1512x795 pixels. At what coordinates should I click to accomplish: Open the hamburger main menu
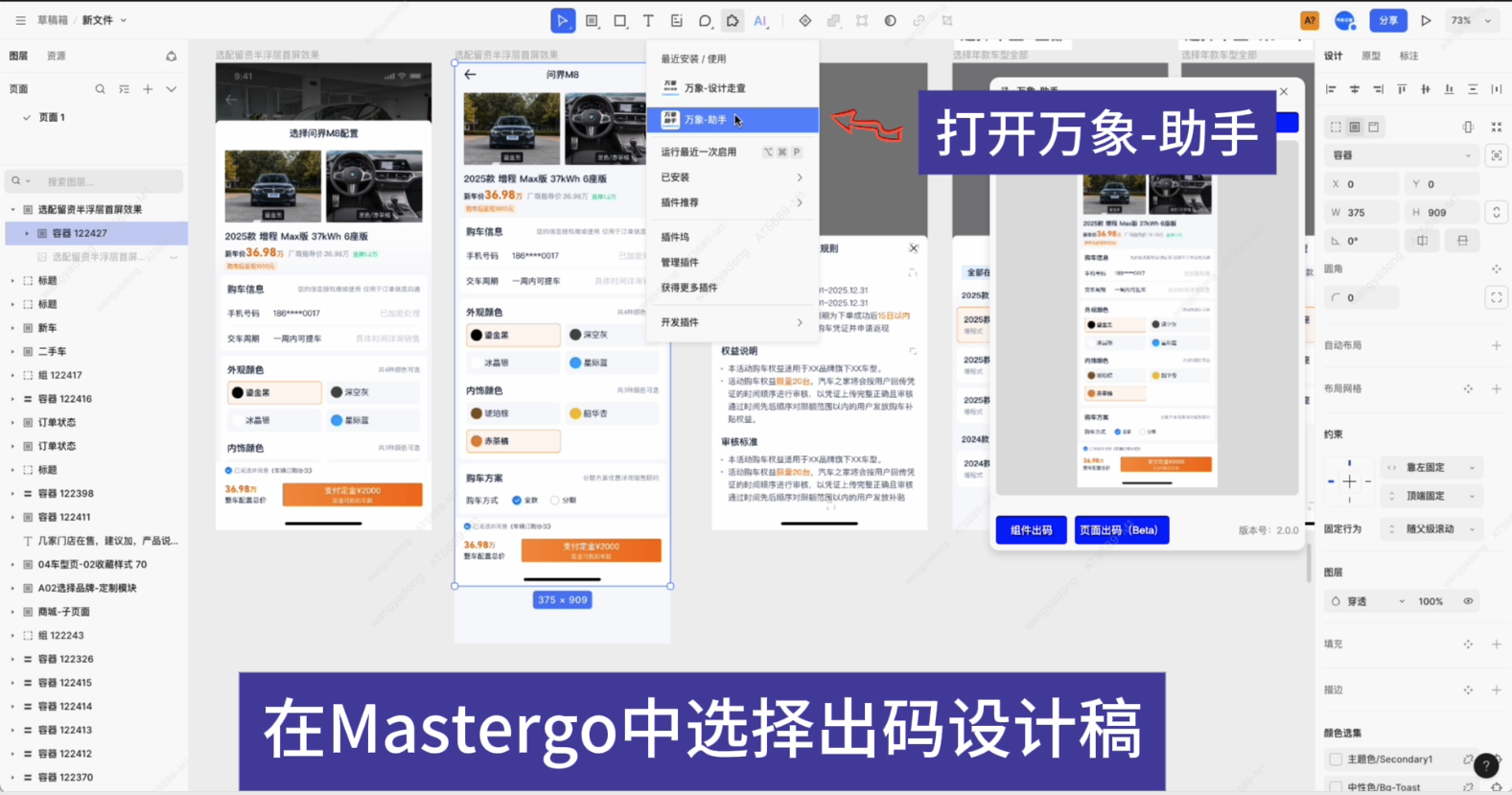click(x=20, y=20)
